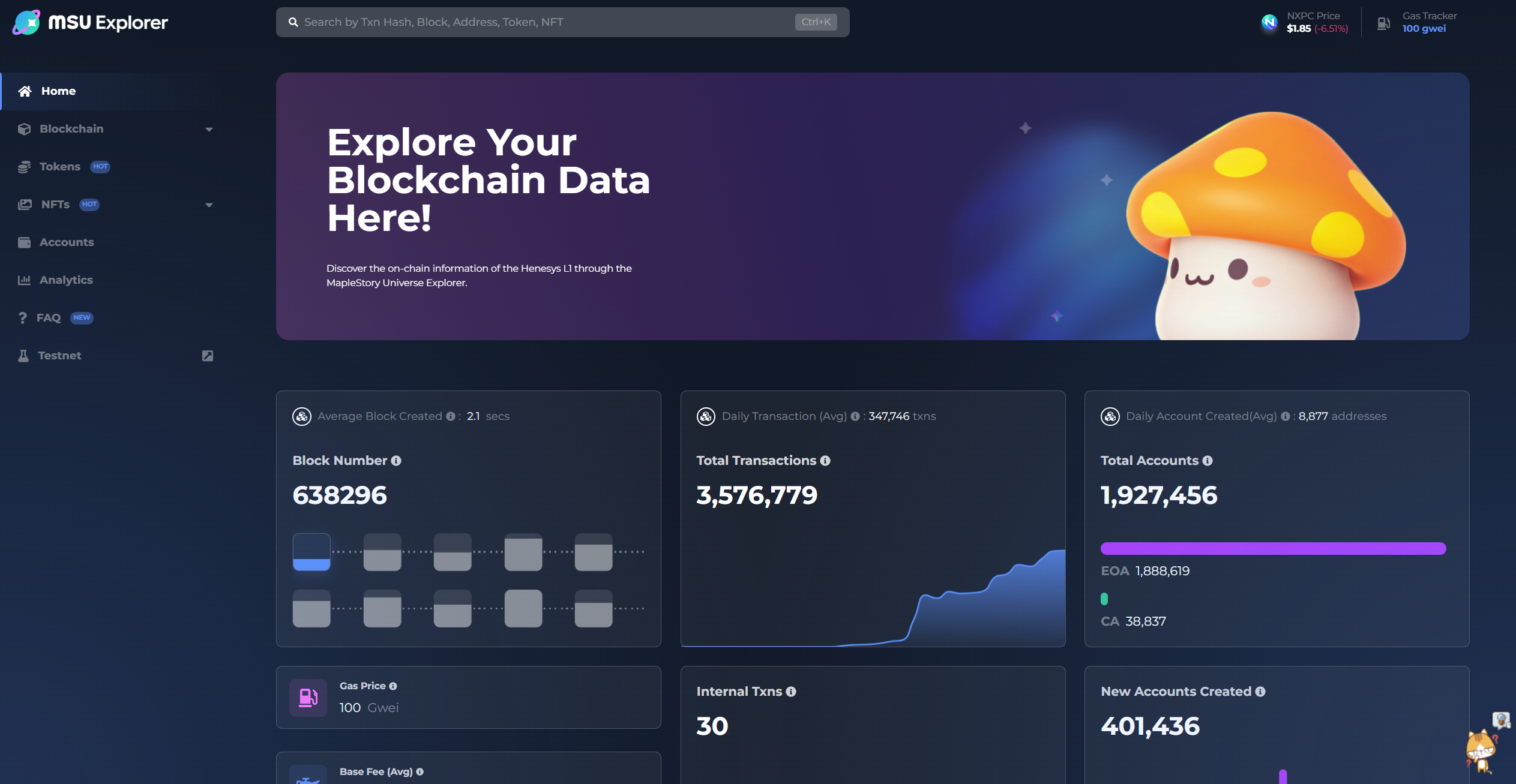Click the 8,877 daily addresses average

tap(1313, 416)
